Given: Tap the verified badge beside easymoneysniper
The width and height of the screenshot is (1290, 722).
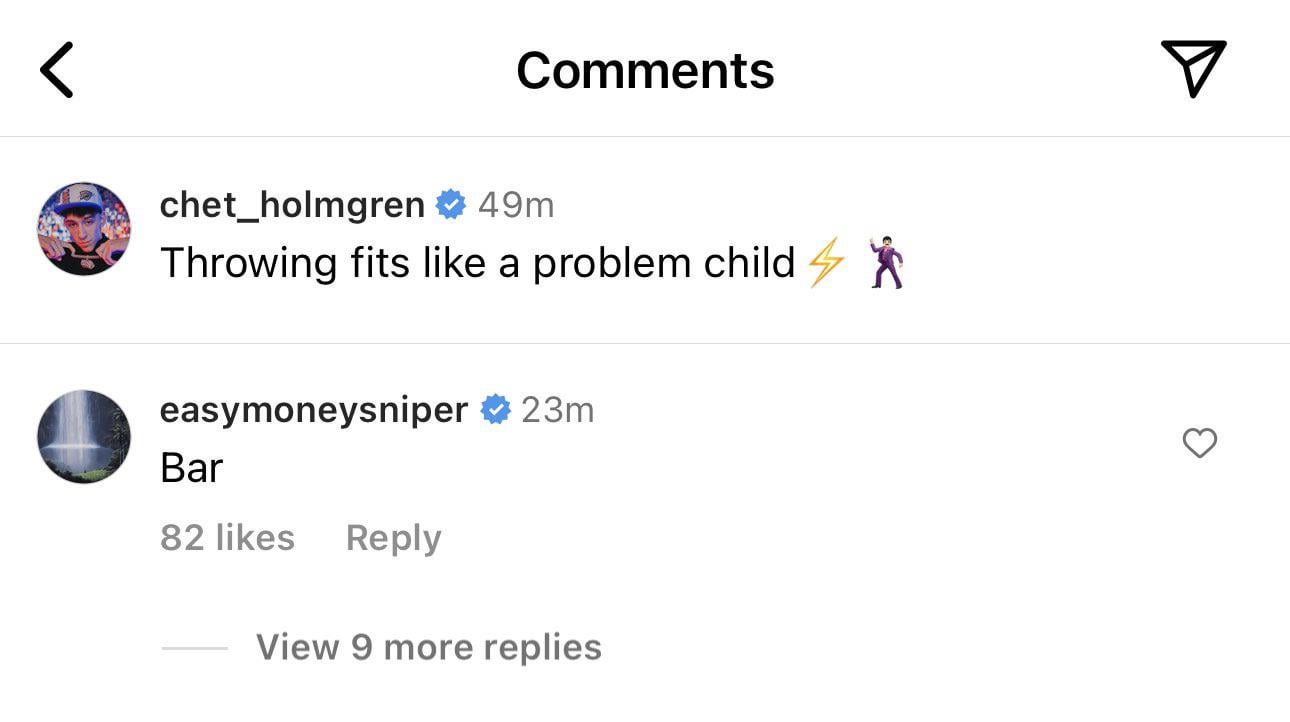Looking at the screenshot, I should pyautogui.click(x=495, y=410).
